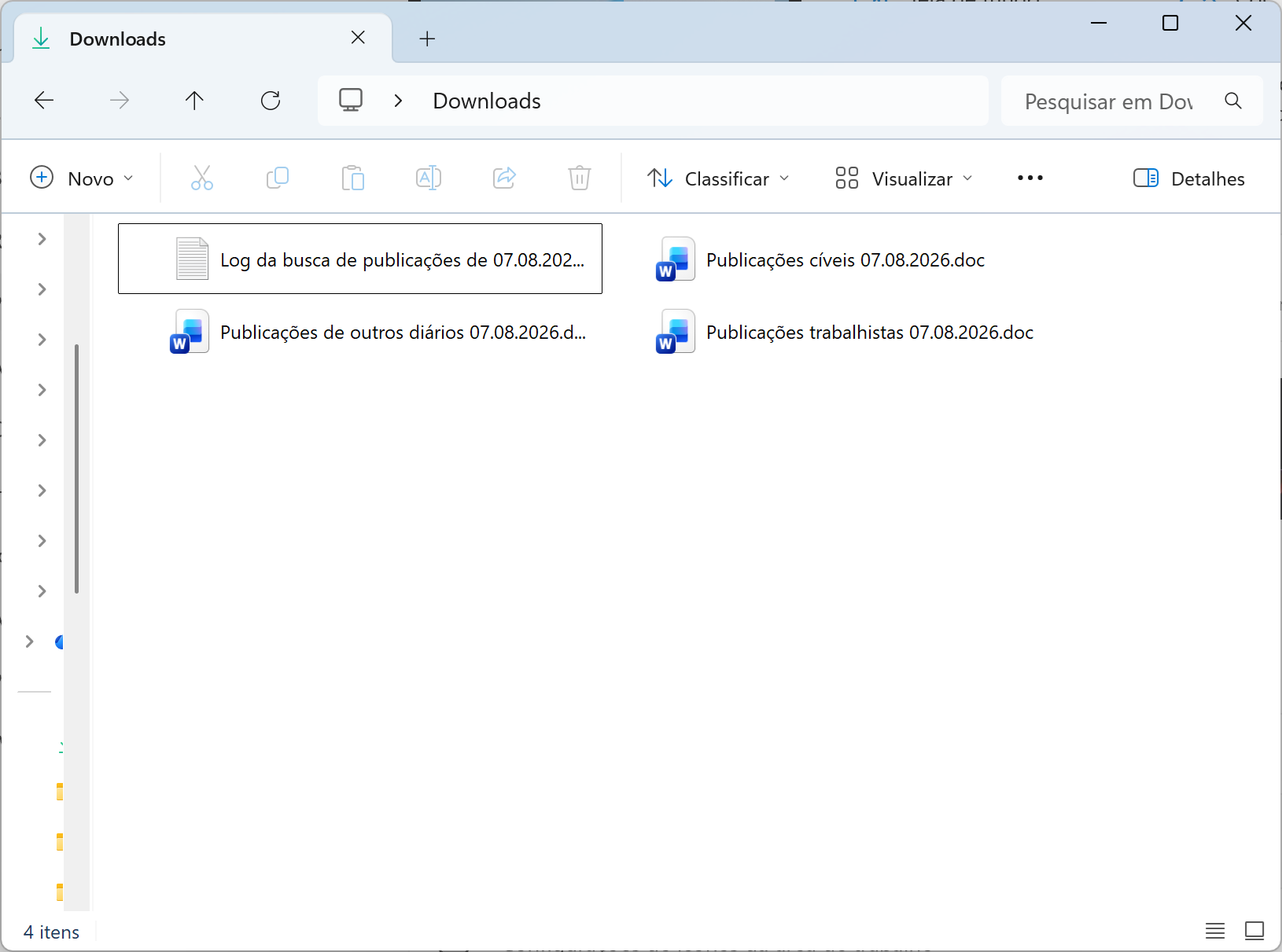Click the Delete trash can icon
This screenshot has height=952, width=1282.
[x=580, y=178]
